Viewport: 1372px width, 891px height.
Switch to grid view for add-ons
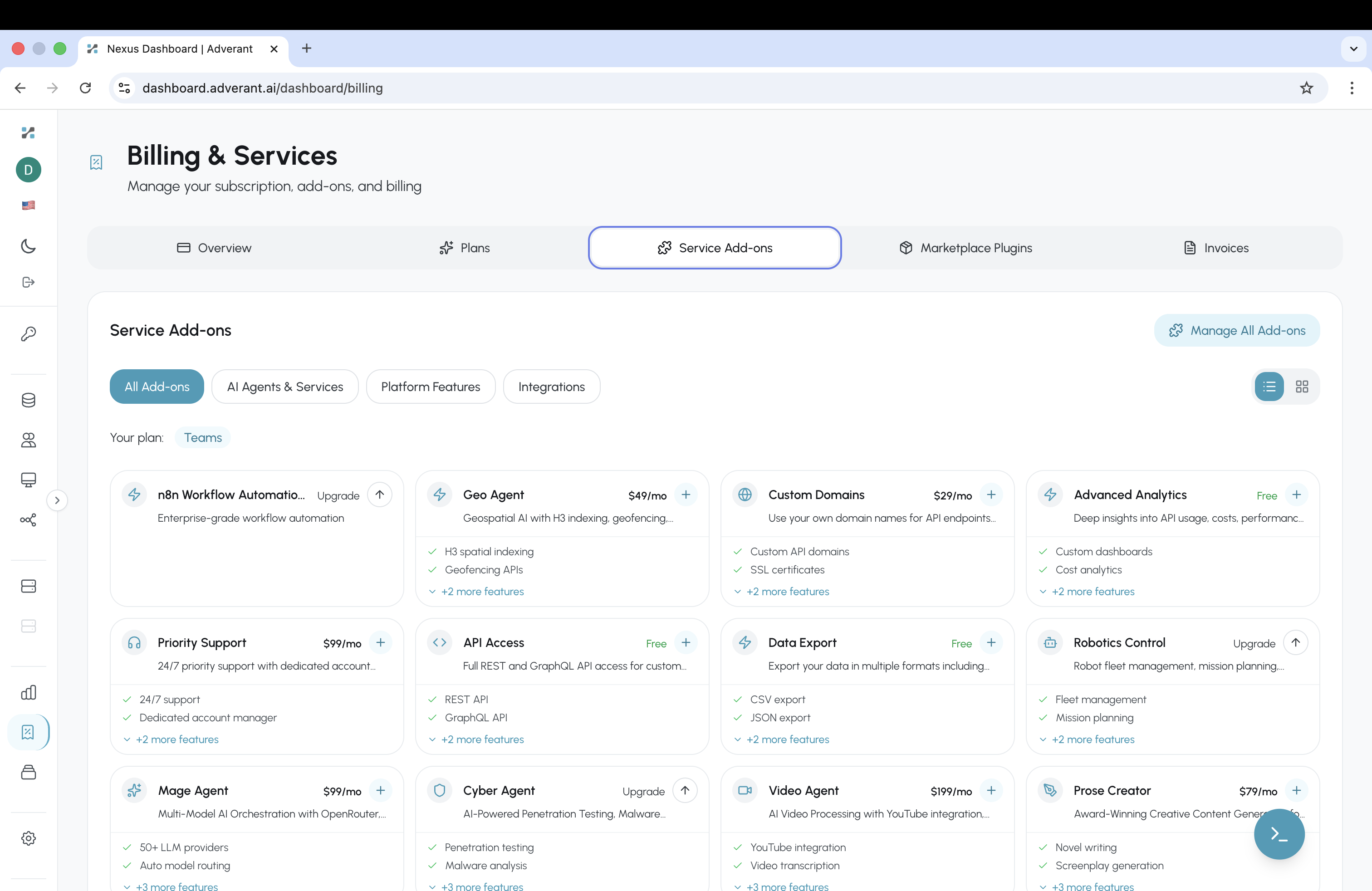coord(1302,386)
